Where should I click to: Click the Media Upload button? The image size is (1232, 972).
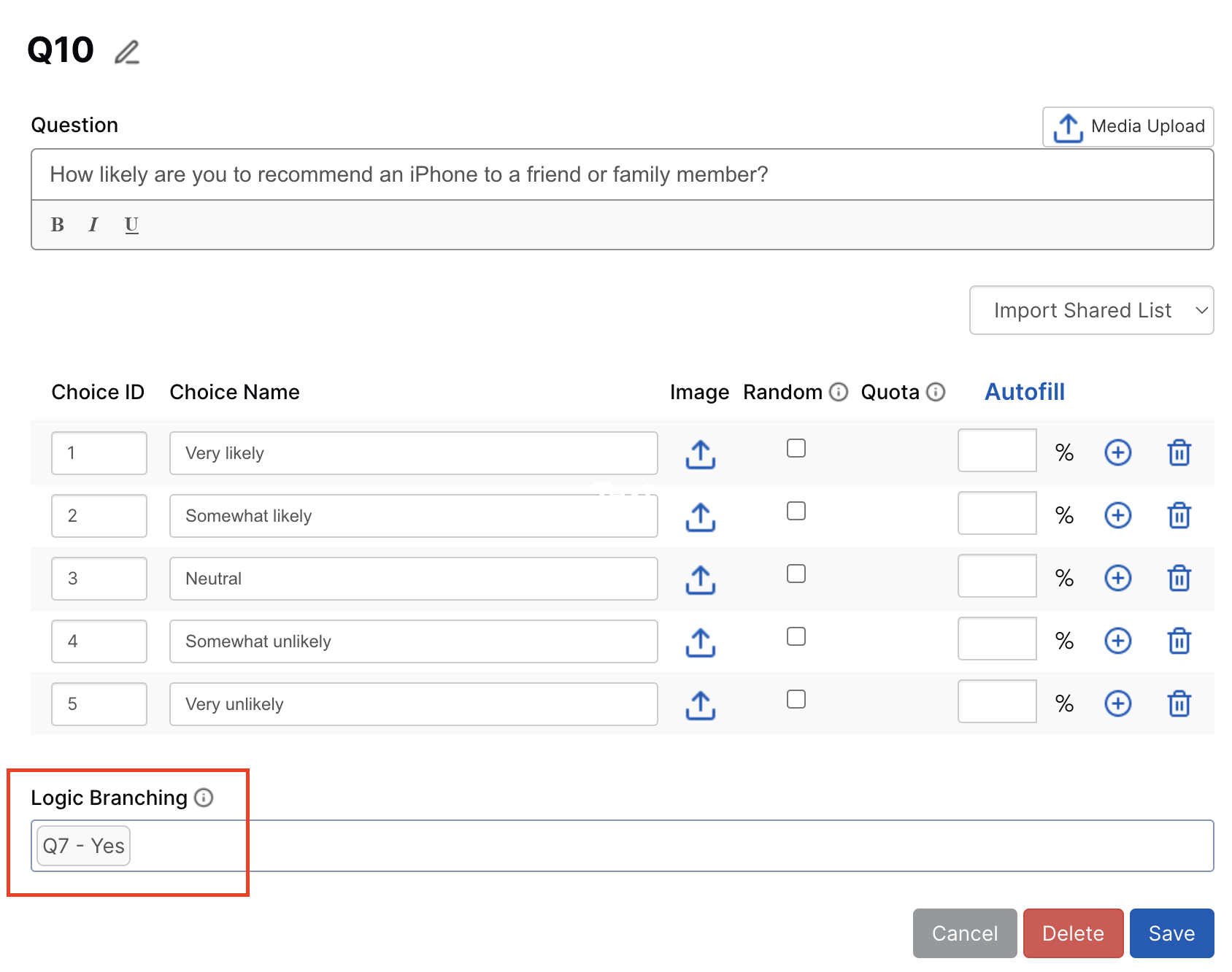pyautogui.click(x=1128, y=127)
